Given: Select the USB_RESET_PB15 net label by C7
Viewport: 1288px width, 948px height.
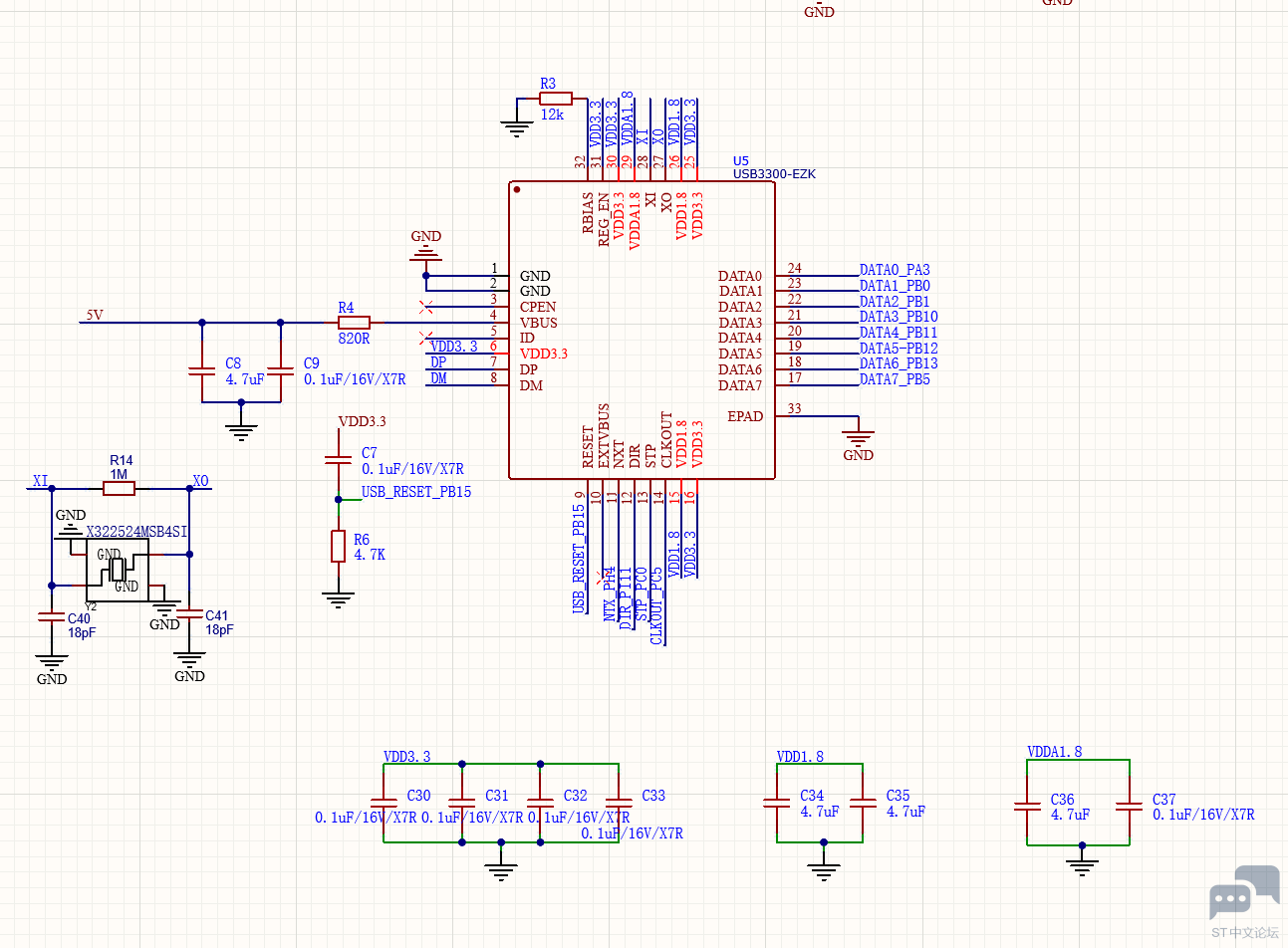Looking at the screenshot, I should 416,492.
